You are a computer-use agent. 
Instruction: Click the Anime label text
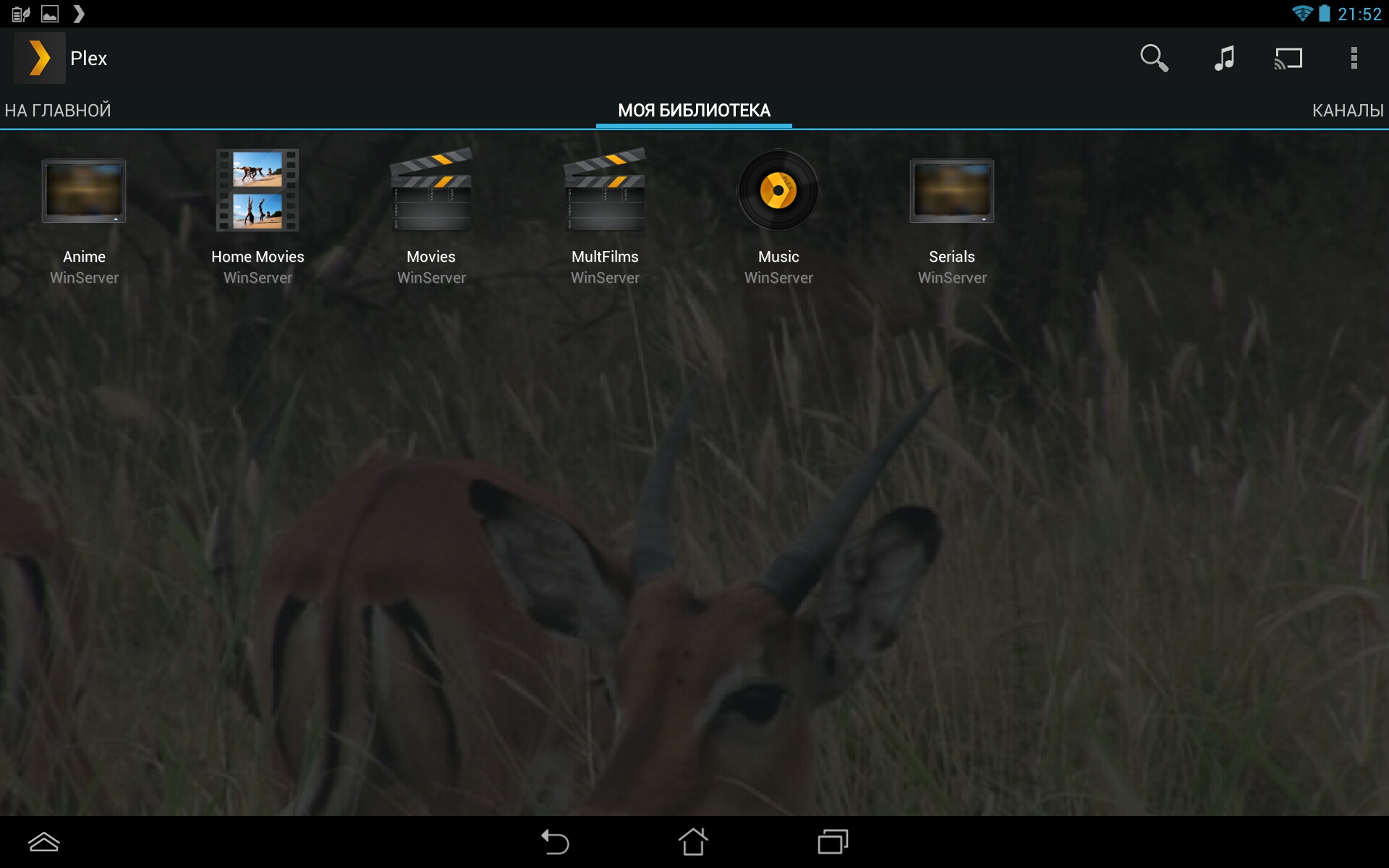point(84,257)
